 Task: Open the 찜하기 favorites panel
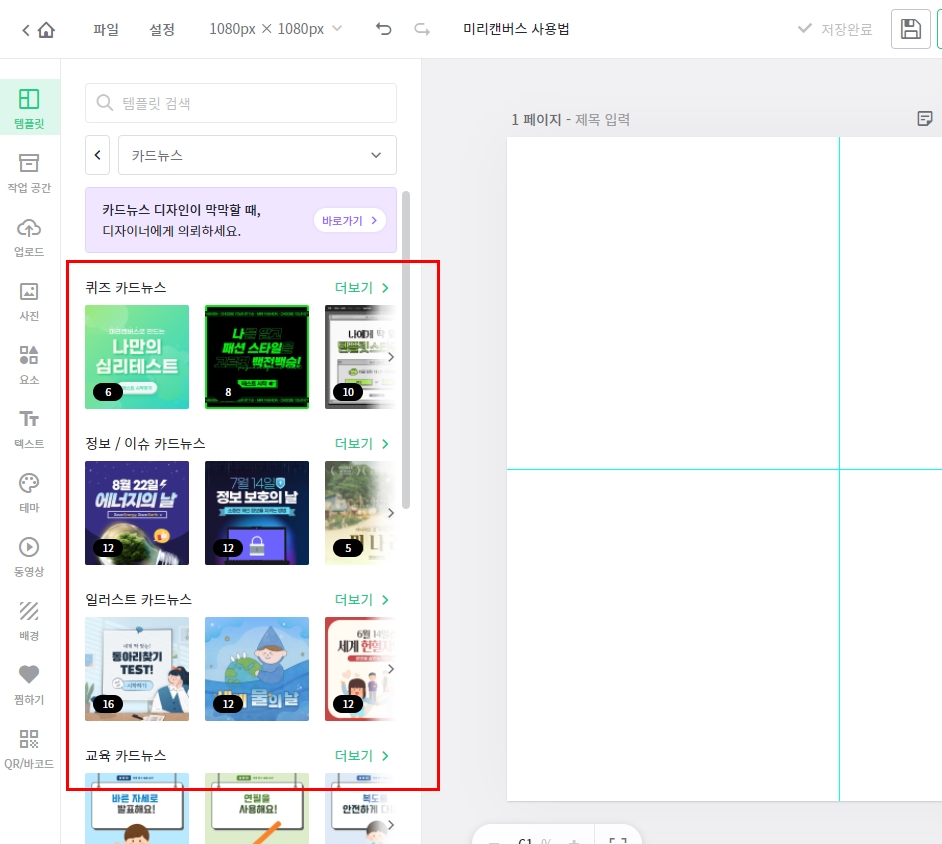pyautogui.click(x=29, y=683)
